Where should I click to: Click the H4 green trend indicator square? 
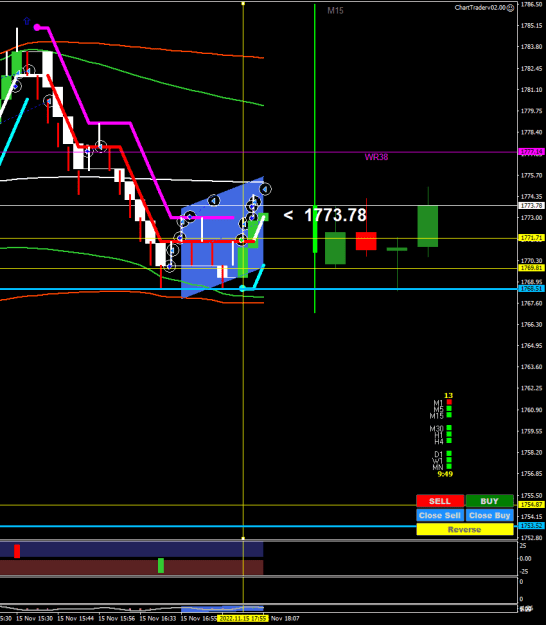[x=449, y=440]
